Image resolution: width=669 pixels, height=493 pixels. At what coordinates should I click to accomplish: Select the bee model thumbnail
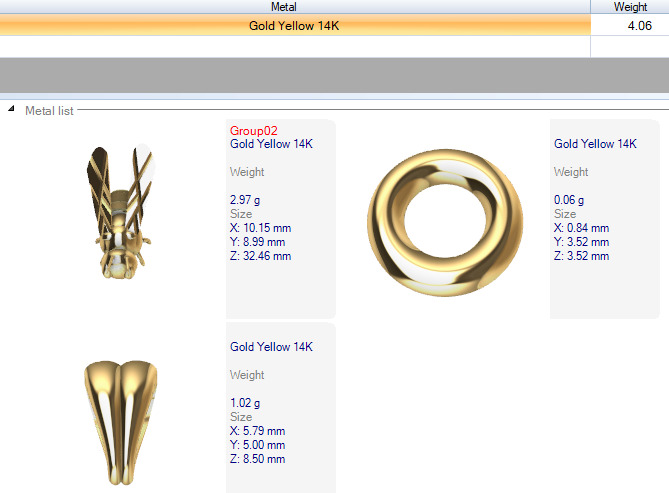pos(119,212)
